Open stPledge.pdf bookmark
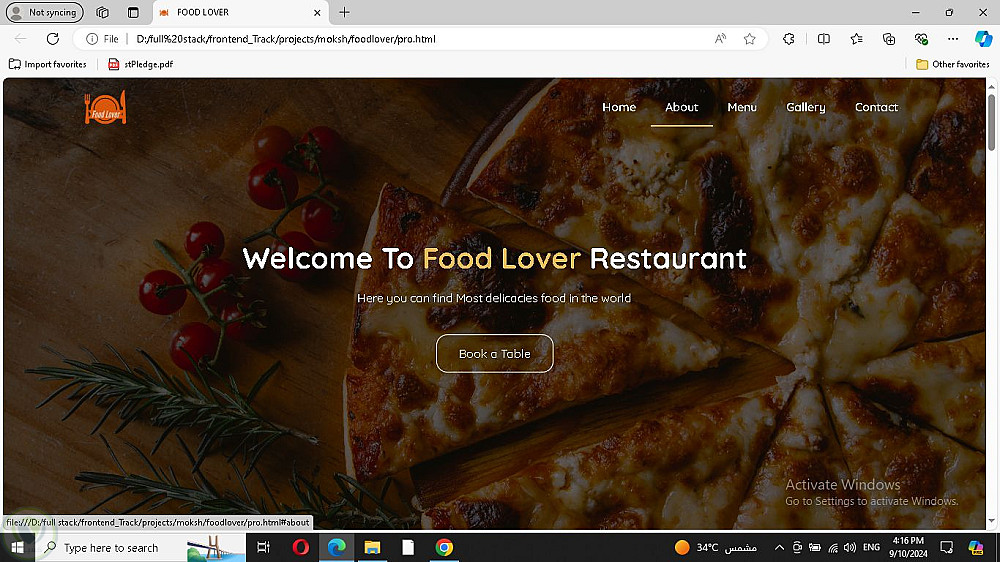 click(140, 64)
